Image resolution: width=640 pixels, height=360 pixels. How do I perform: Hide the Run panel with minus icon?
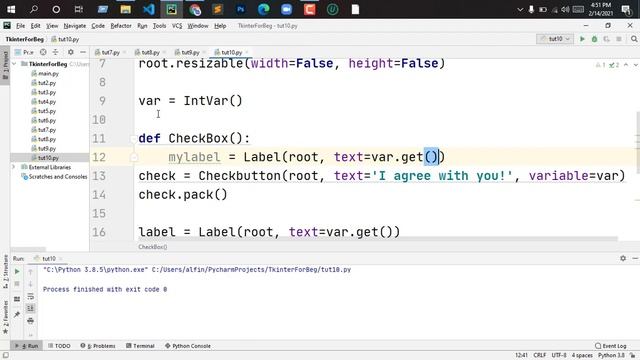[x=635, y=258]
